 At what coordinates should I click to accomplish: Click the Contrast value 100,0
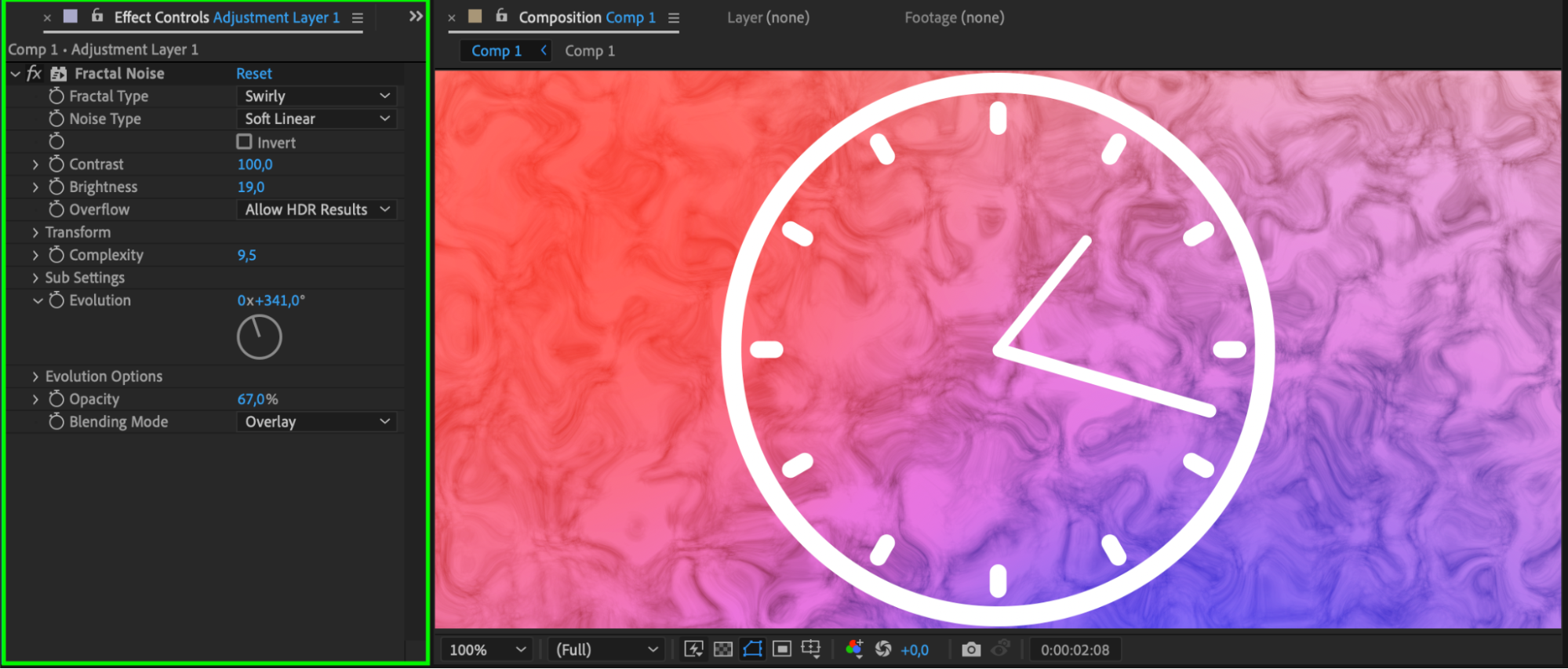coord(255,165)
